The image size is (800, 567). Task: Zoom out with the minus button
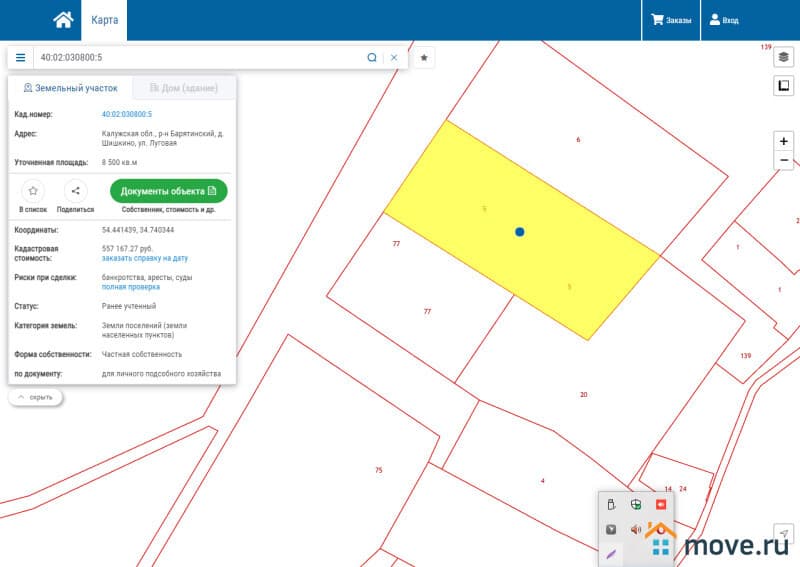[784, 161]
